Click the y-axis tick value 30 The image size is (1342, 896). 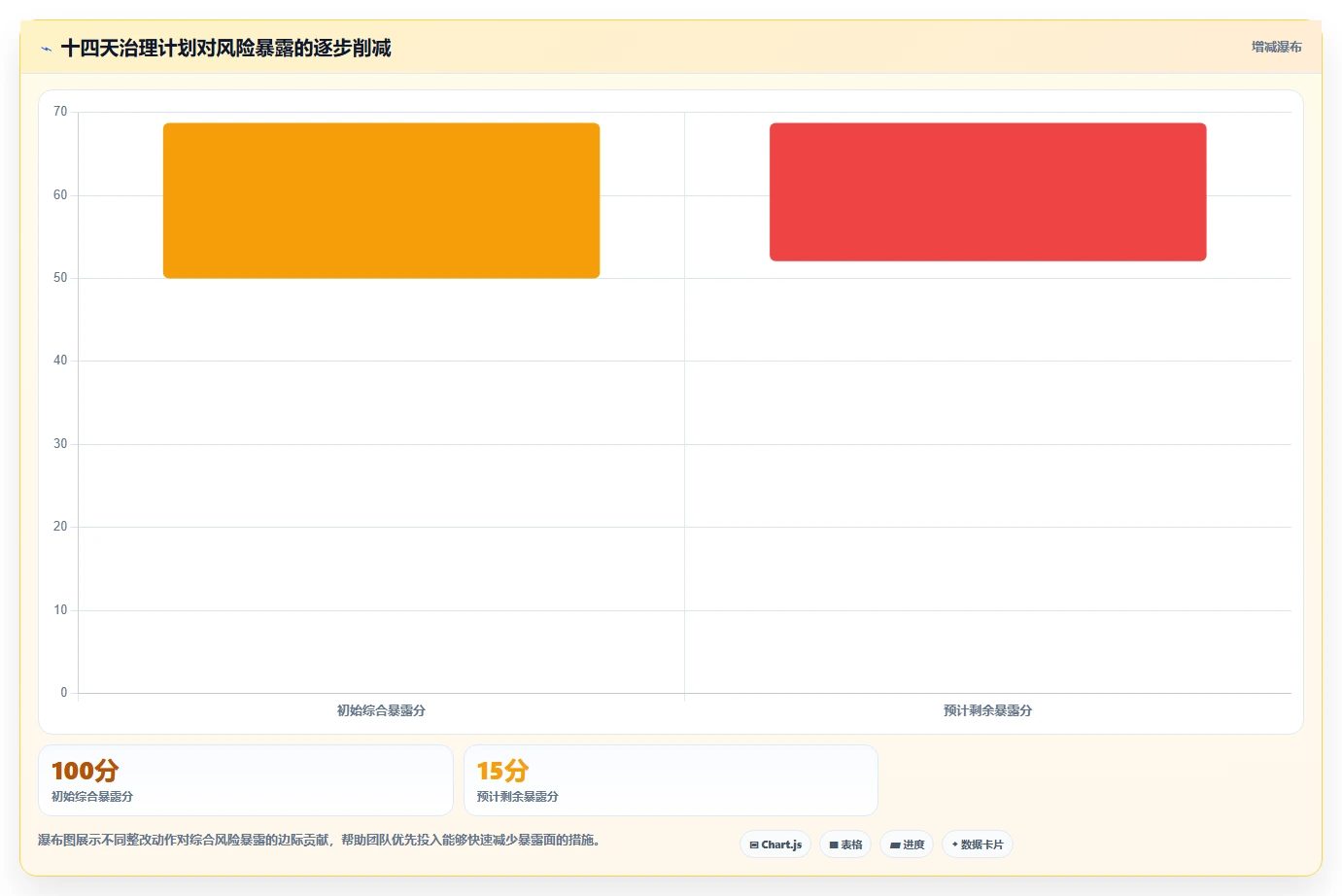tap(60, 444)
